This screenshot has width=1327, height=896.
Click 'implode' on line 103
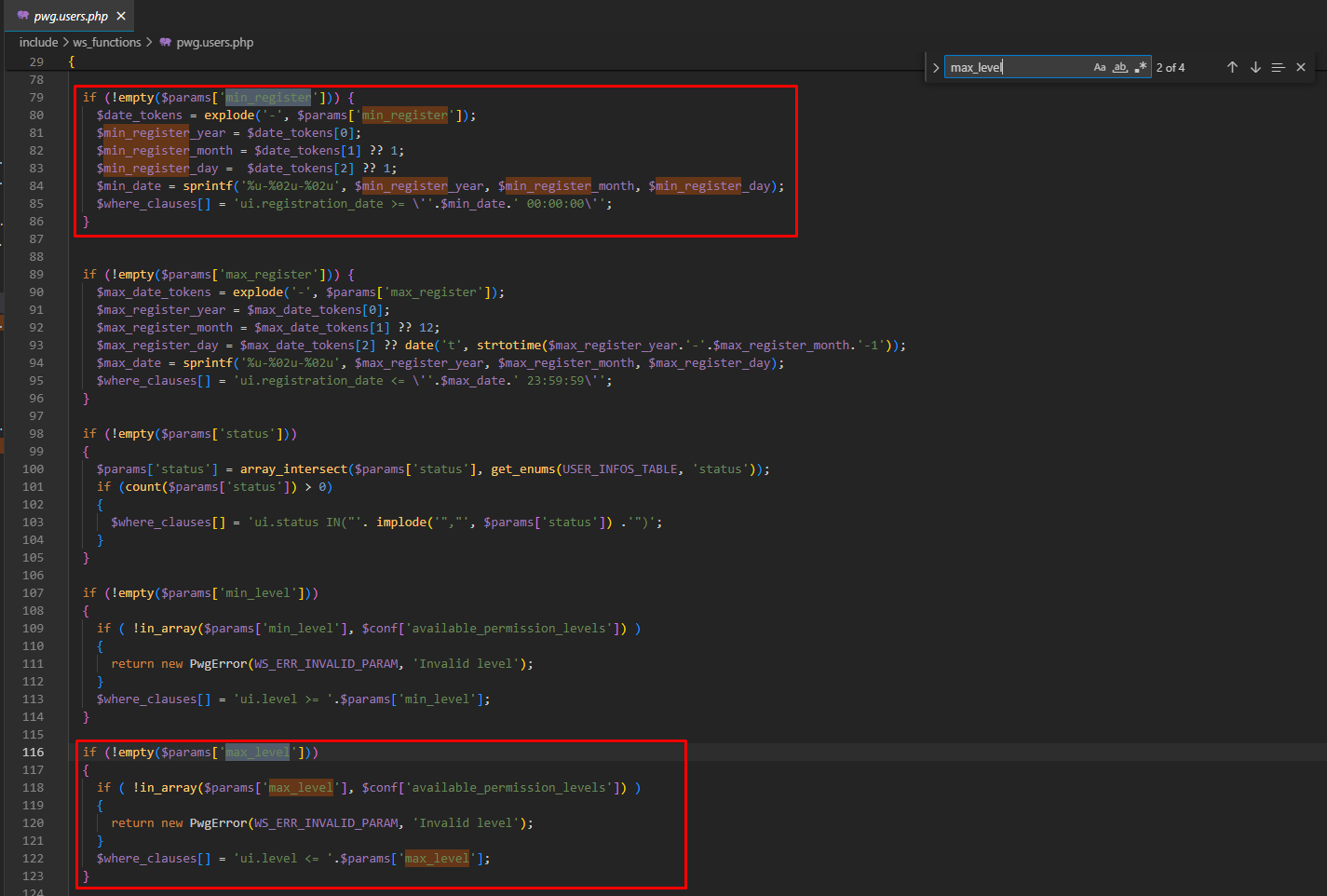(x=401, y=522)
